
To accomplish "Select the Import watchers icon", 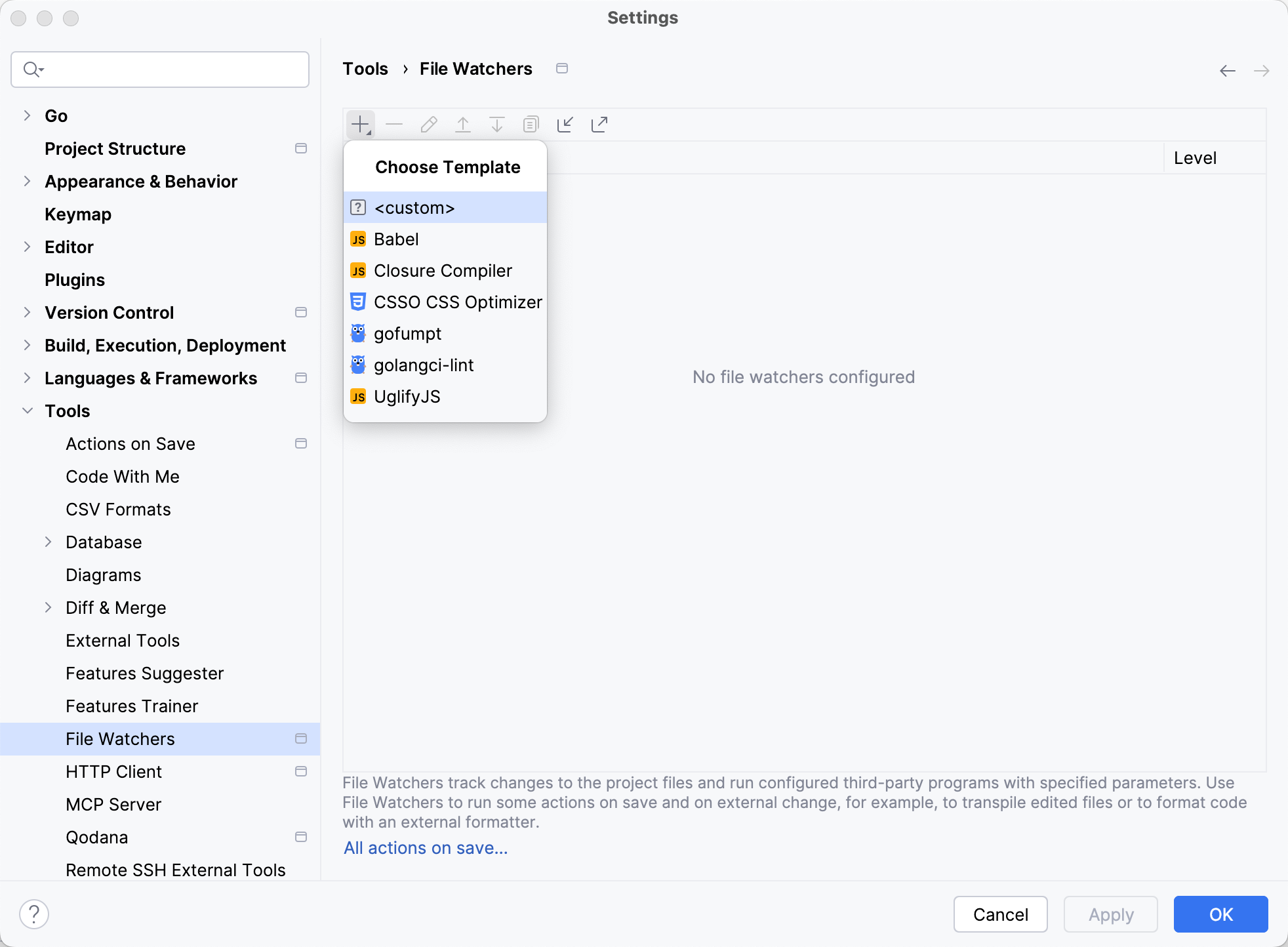I will tap(565, 124).
